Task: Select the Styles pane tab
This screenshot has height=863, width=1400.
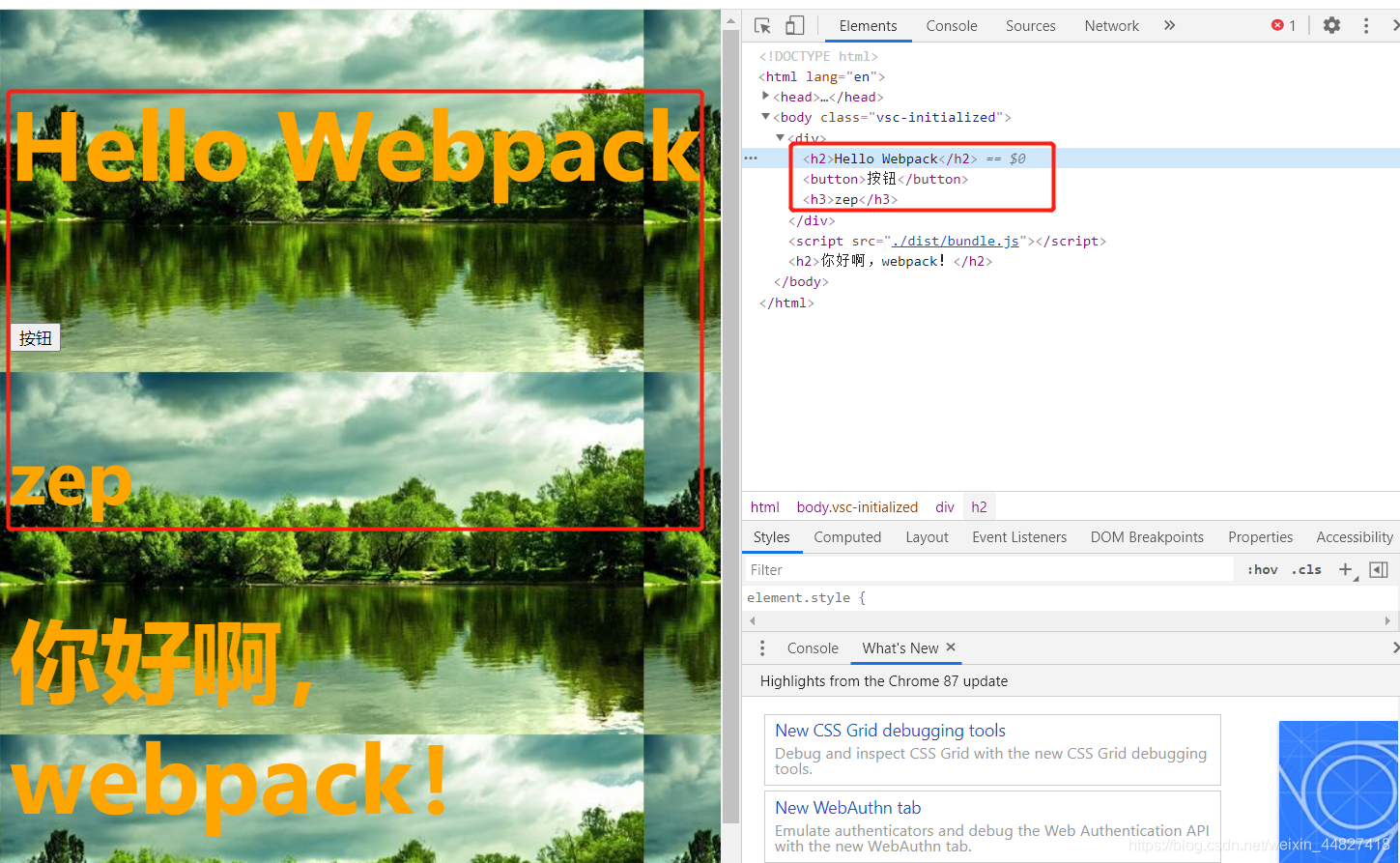Action: [771, 537]
